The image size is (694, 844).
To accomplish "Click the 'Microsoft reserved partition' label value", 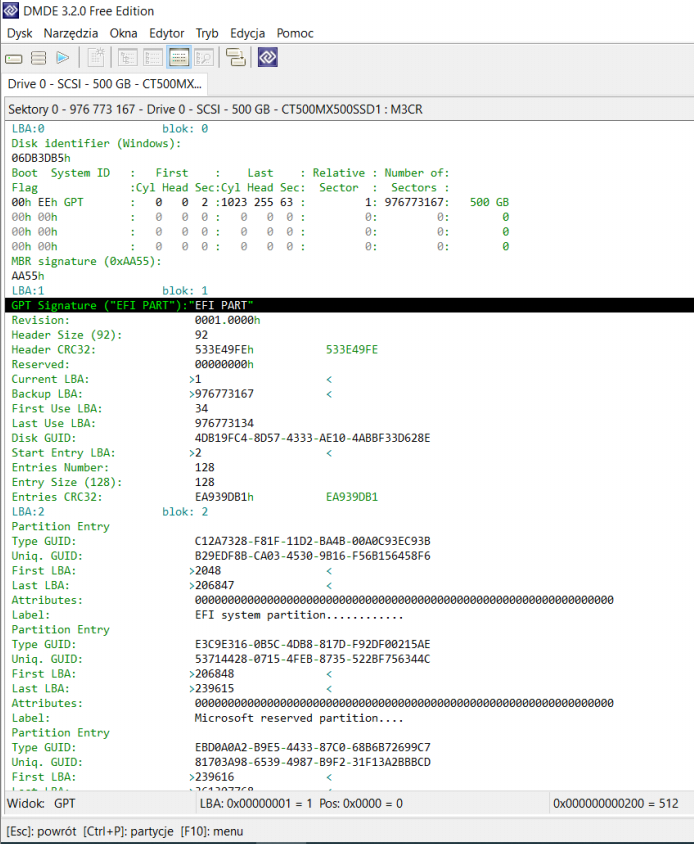I will (x=299, y=718).
